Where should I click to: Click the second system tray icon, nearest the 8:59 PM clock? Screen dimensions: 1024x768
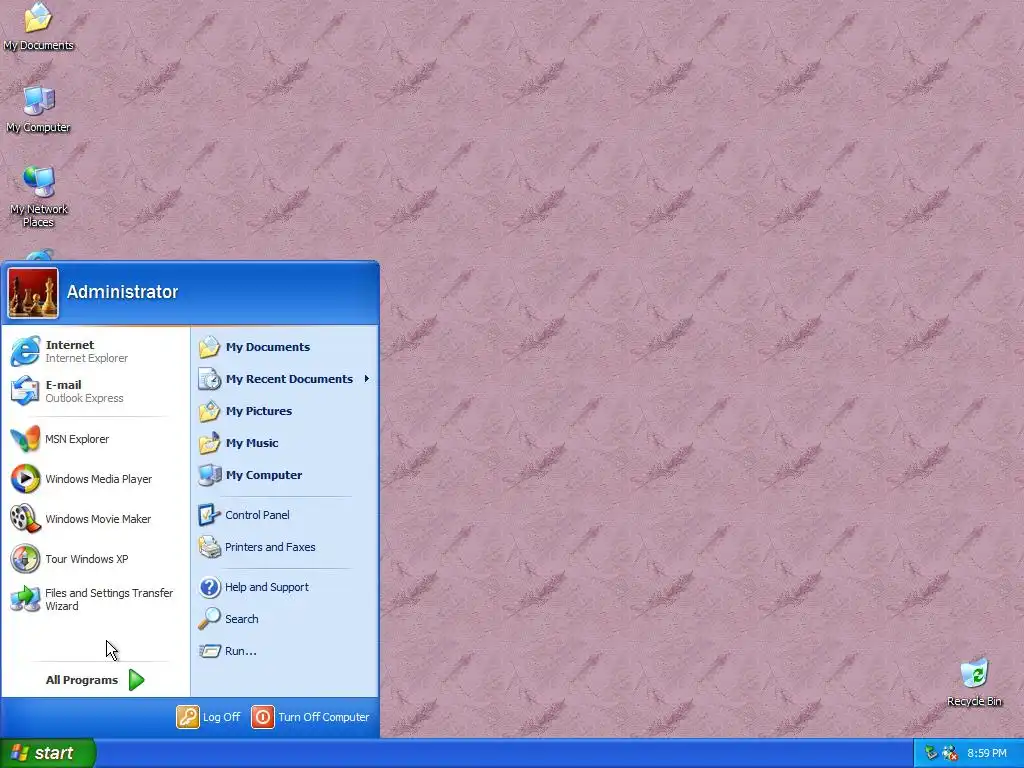tap(950, 753)
